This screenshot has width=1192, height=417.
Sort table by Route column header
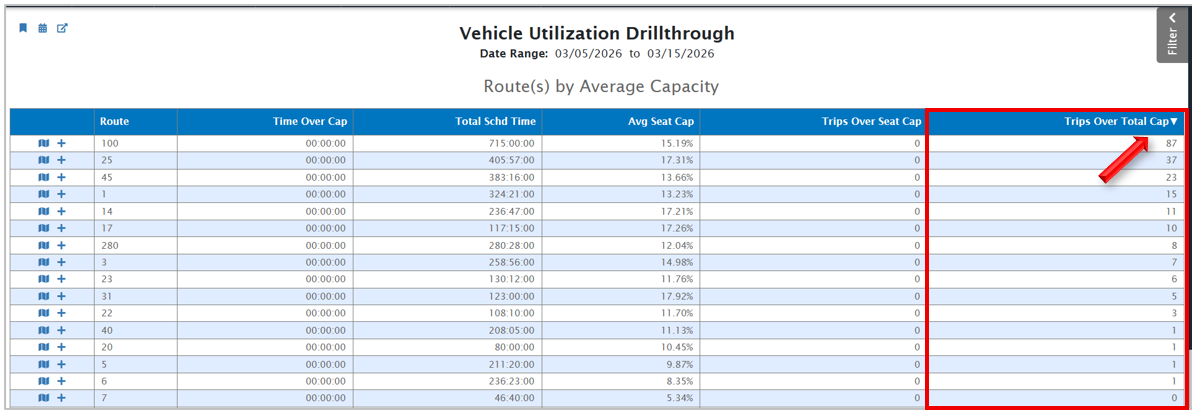(114, 122)
